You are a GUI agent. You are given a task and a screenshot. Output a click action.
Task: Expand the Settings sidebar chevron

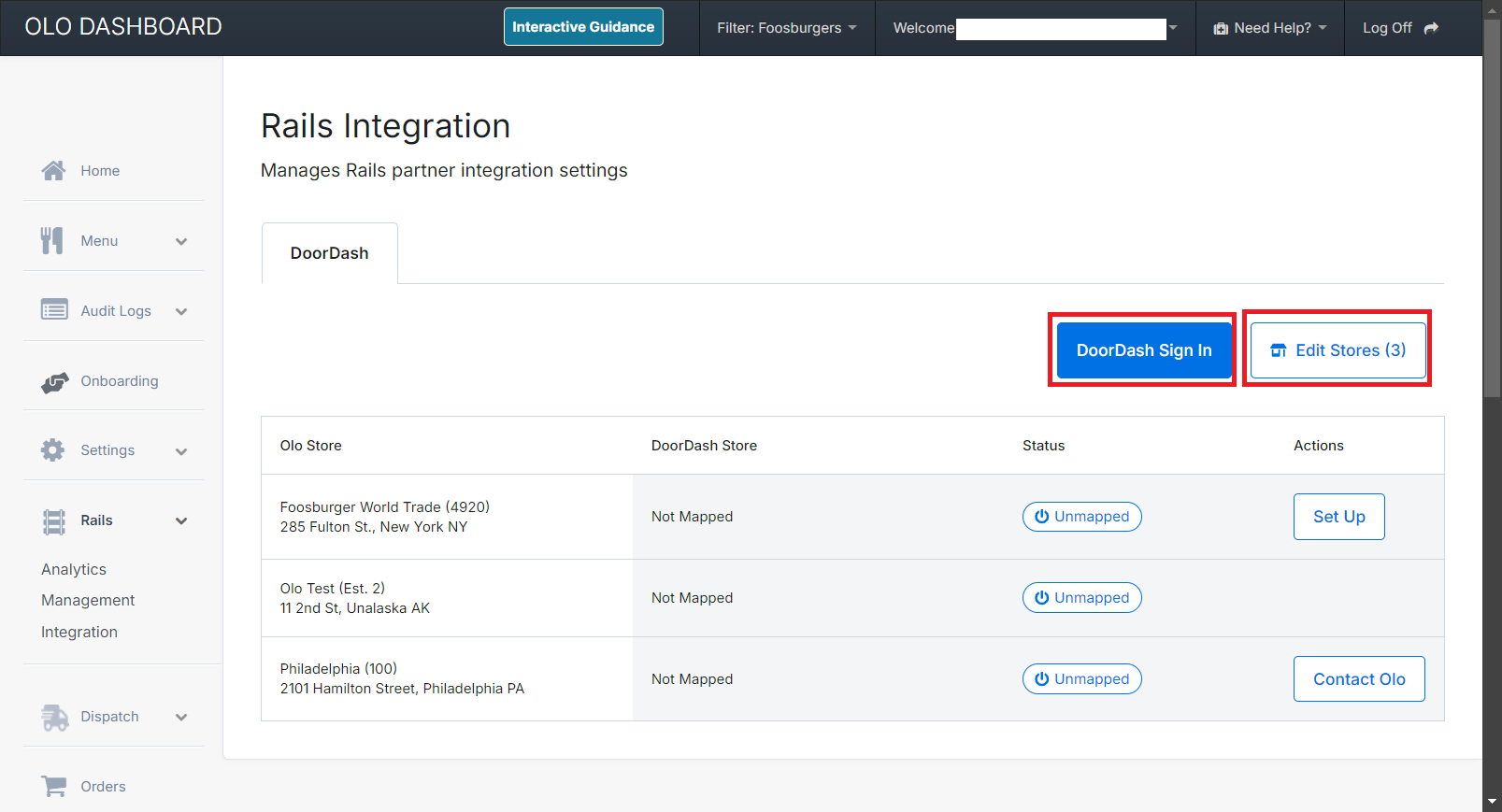(x=181, y=451)
